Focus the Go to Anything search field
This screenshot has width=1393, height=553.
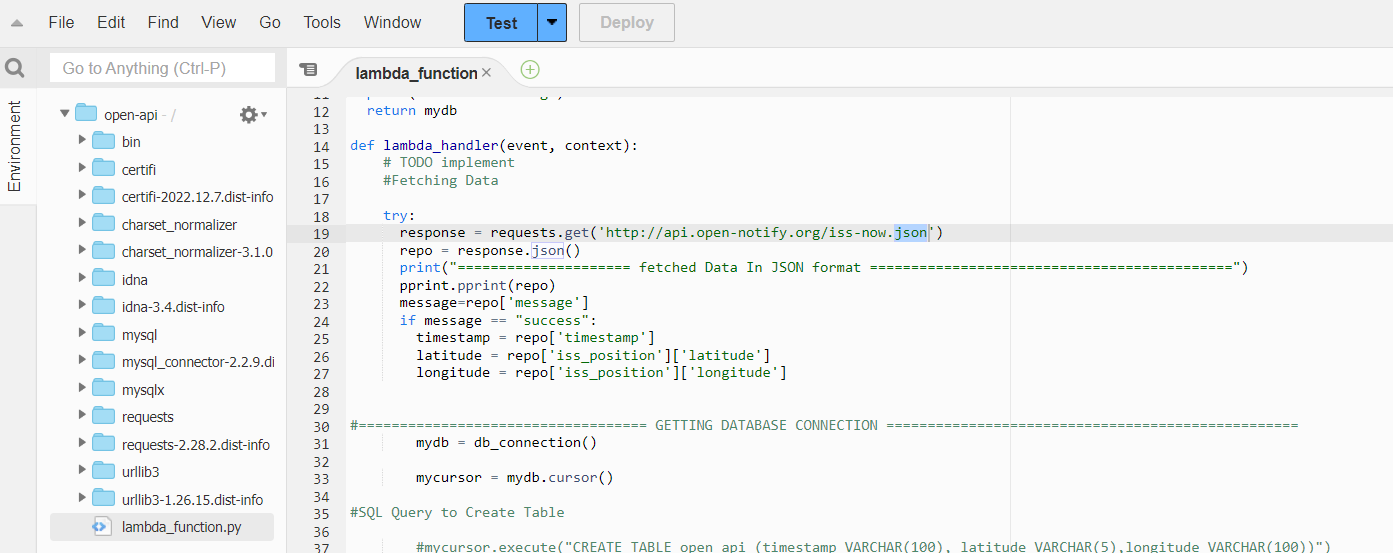(x=162, y=68)
